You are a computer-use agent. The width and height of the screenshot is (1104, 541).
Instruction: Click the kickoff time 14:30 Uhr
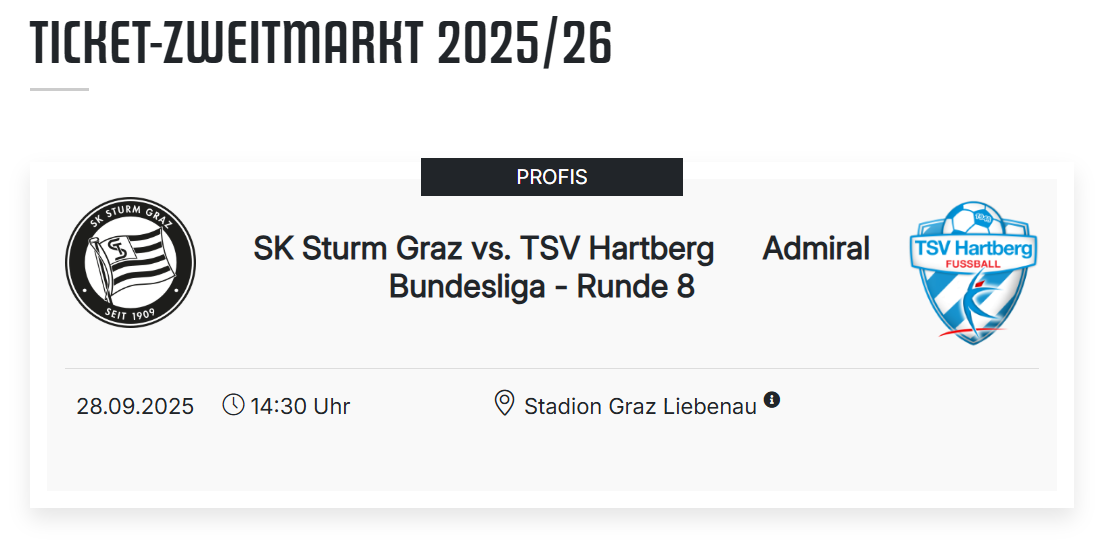[x=300, y=407]
